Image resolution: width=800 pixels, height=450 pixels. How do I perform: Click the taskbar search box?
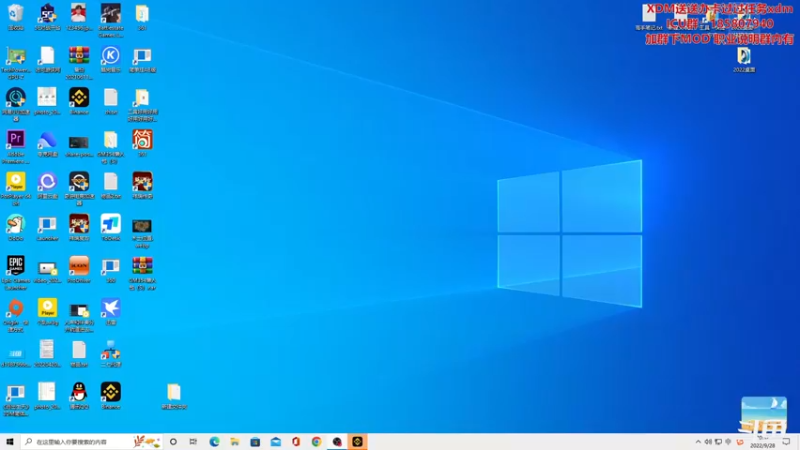[92, 442]
